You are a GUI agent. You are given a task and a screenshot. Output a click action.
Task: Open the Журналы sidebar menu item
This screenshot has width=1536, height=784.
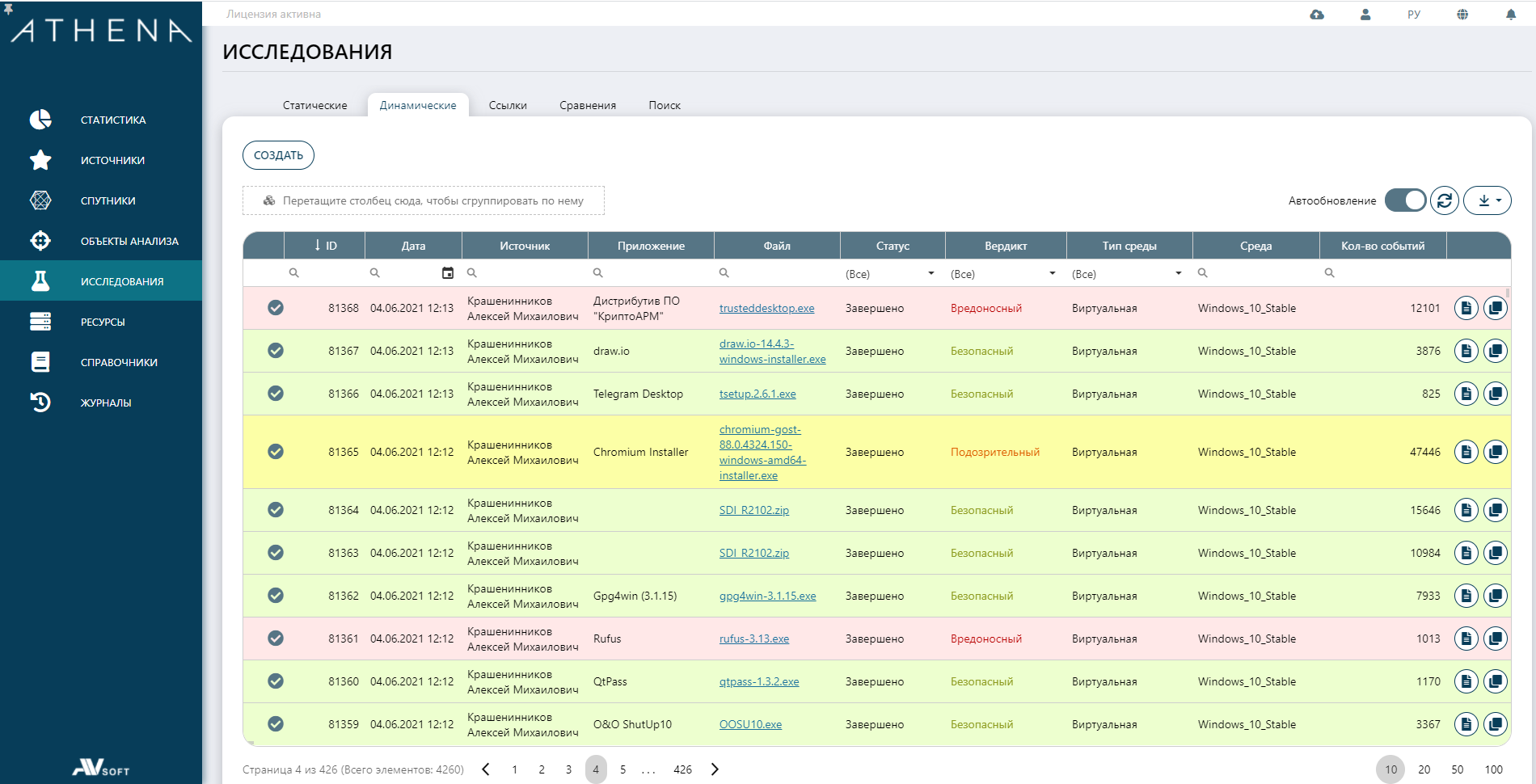click(x=105, y=403)
